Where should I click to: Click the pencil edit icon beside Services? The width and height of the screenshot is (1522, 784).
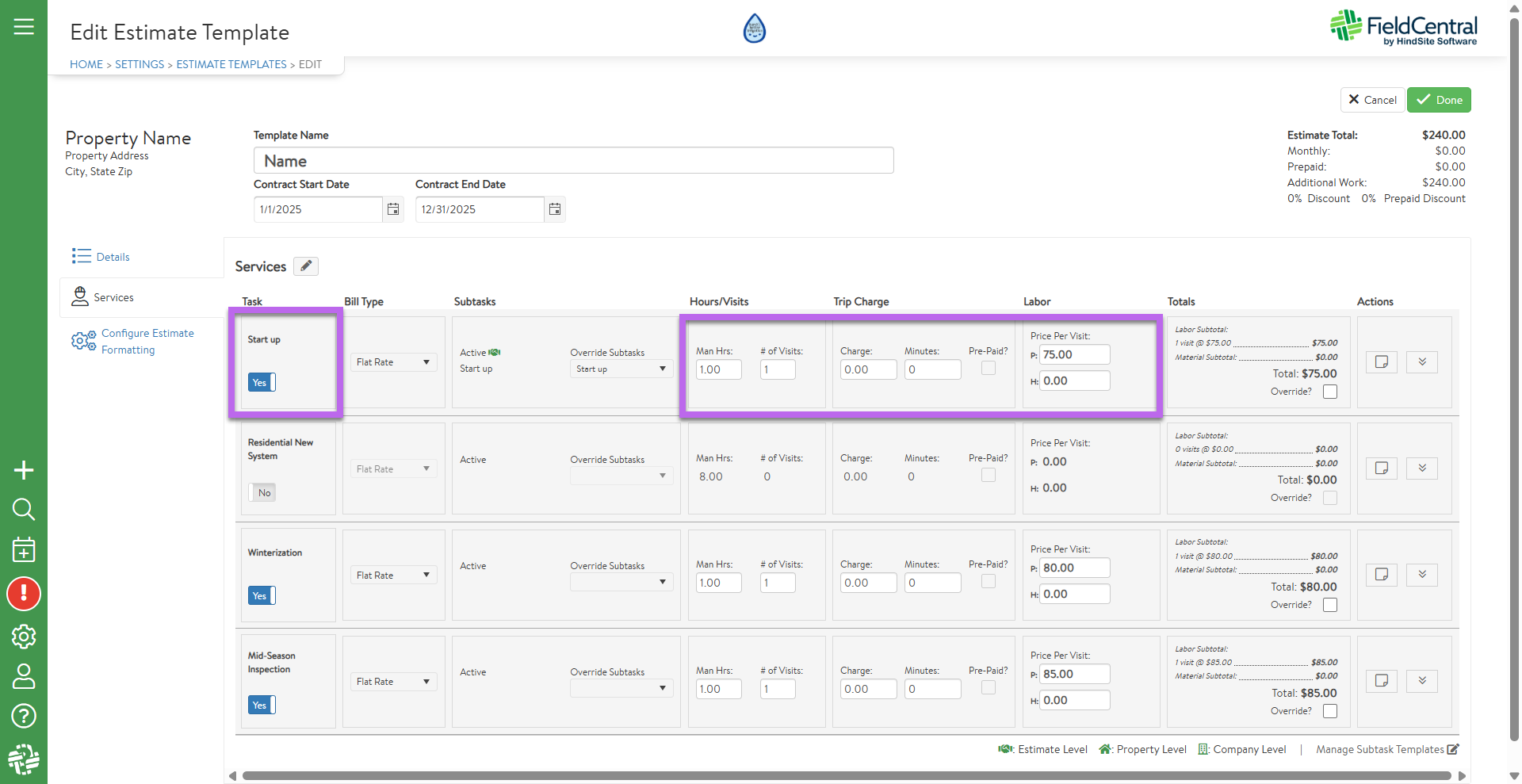tap(306, 266)
